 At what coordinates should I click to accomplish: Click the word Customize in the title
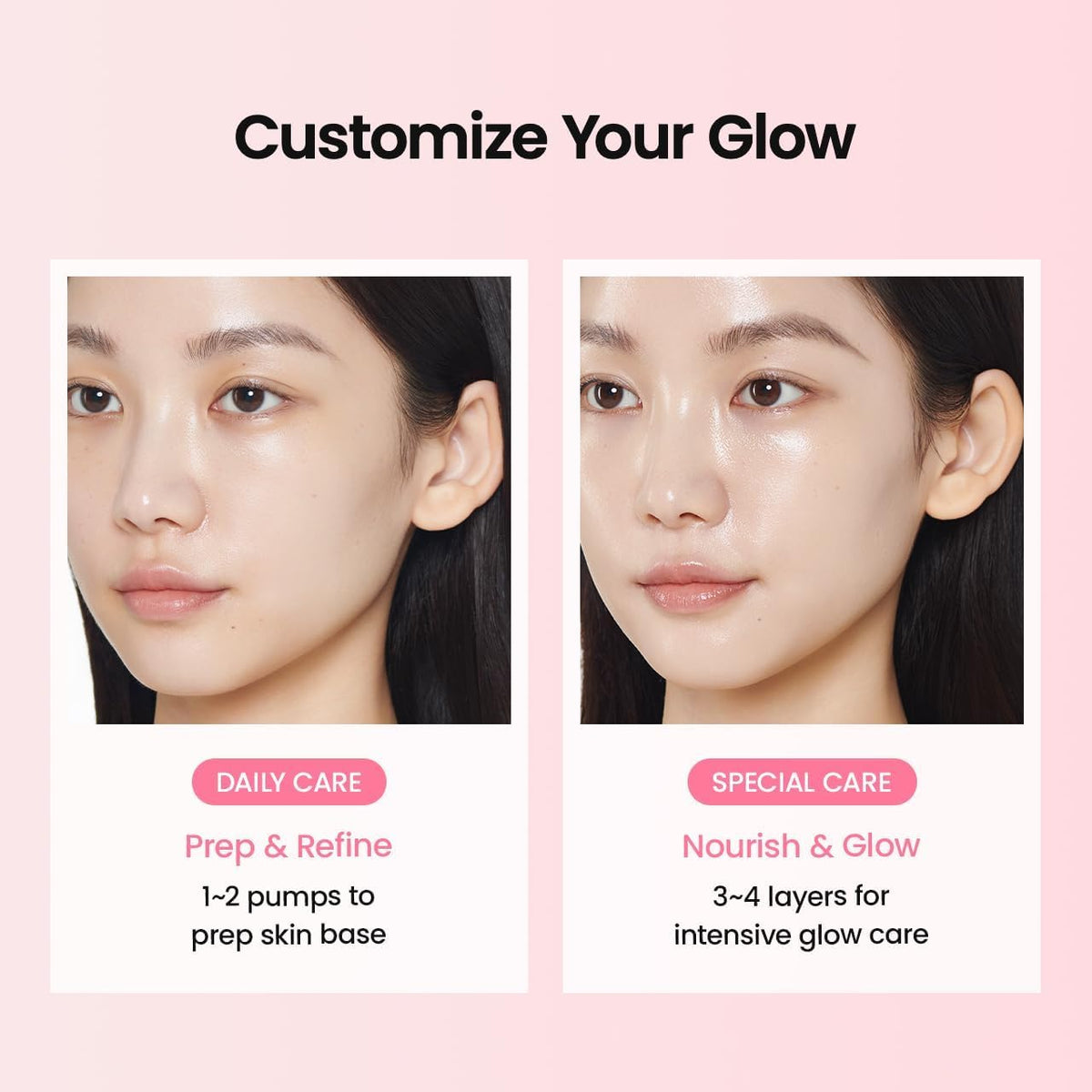click(391, 137)
